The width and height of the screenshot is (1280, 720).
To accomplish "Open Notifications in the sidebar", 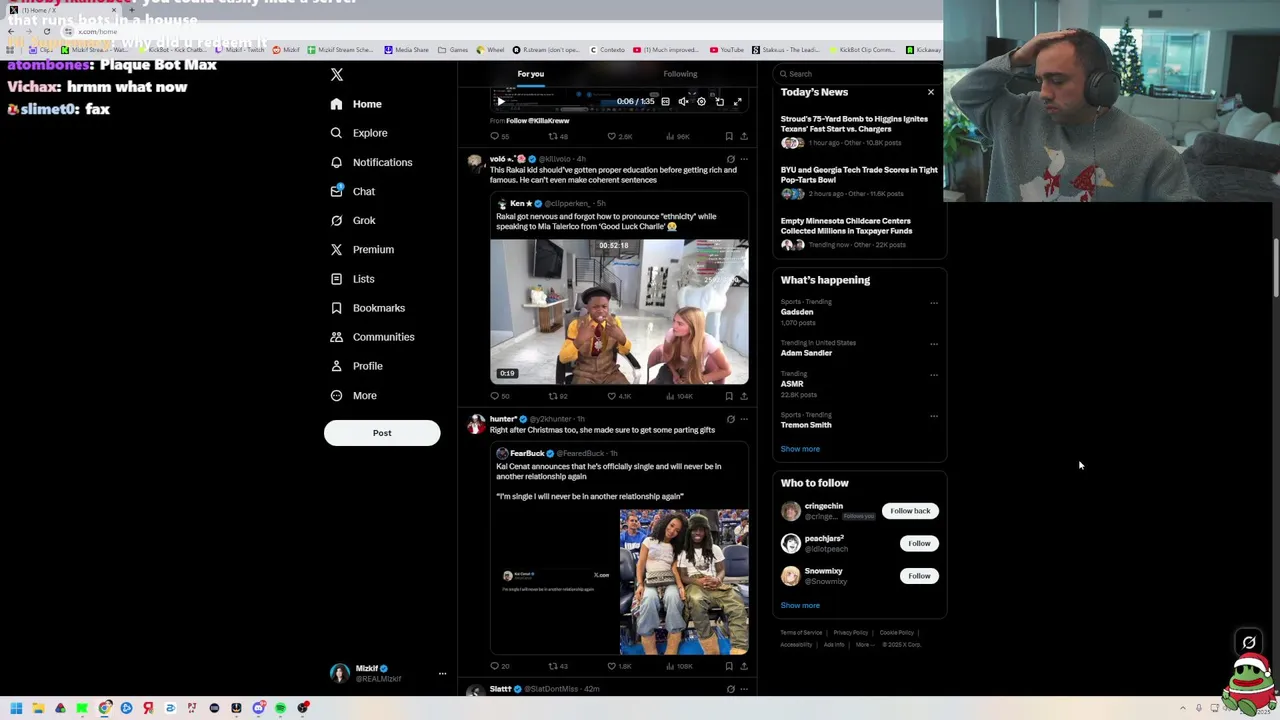I will click(x=371, y=162).
